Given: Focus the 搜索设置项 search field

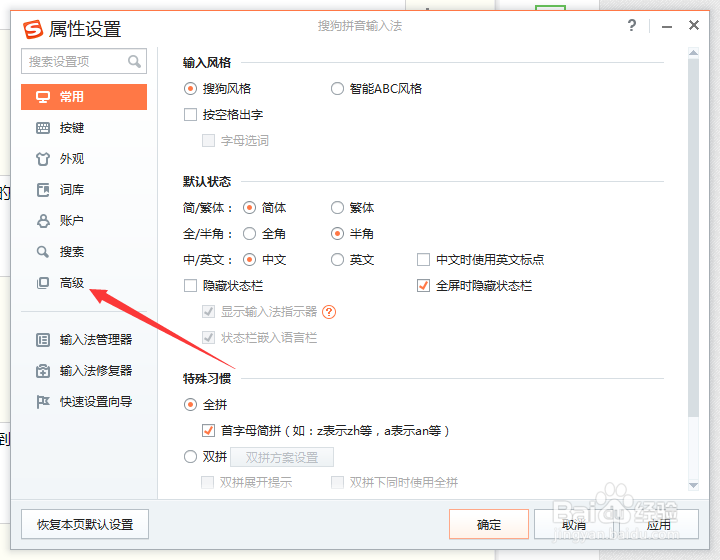Looking at the screenshot, I should [x=84, y=61].
